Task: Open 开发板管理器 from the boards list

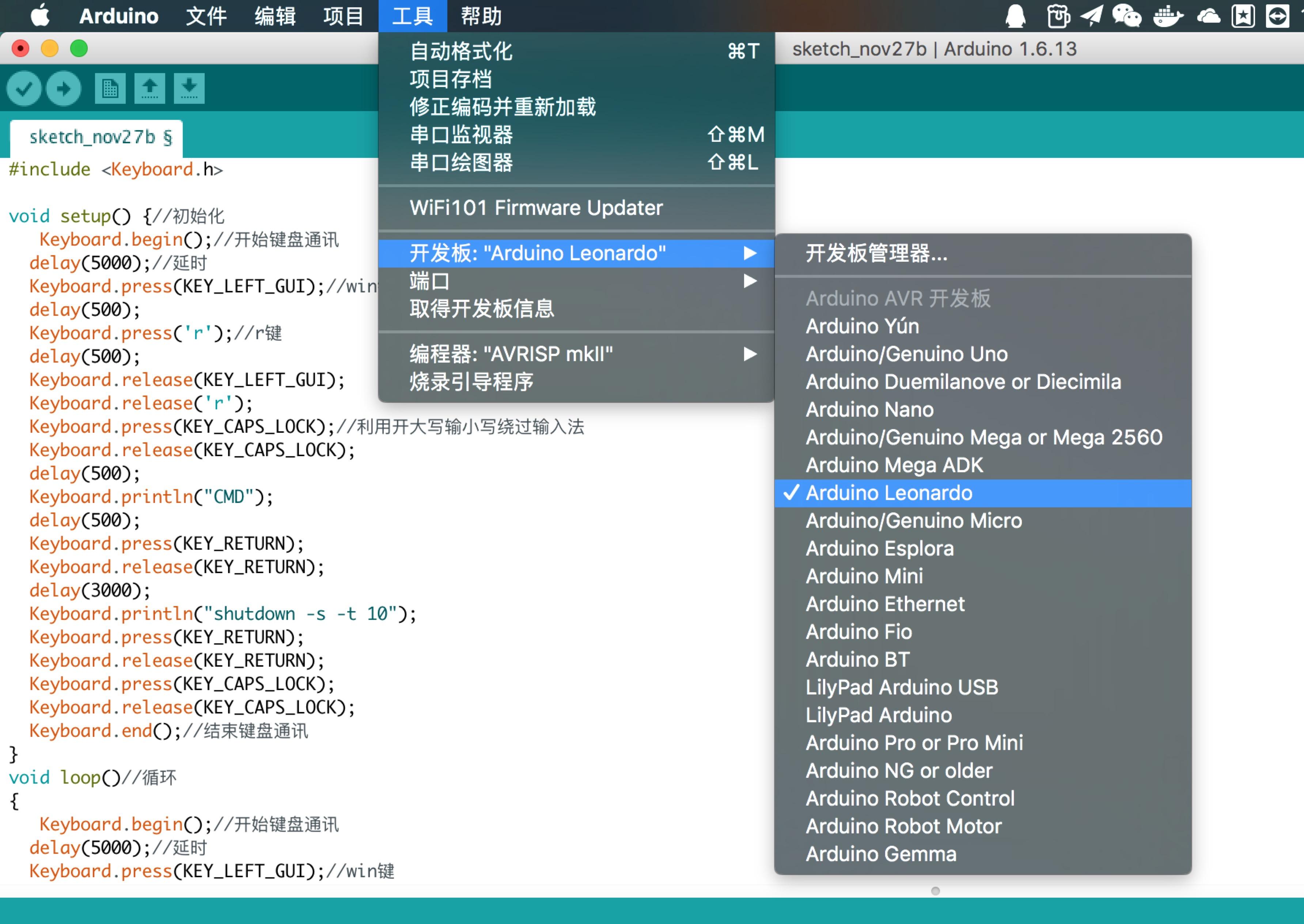Action: point(877,255)
